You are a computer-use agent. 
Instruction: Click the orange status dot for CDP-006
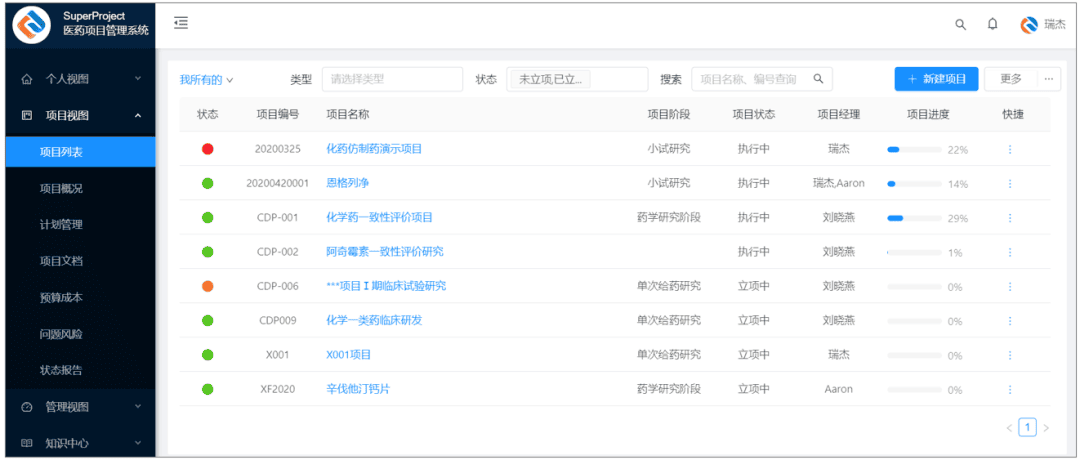207,286
